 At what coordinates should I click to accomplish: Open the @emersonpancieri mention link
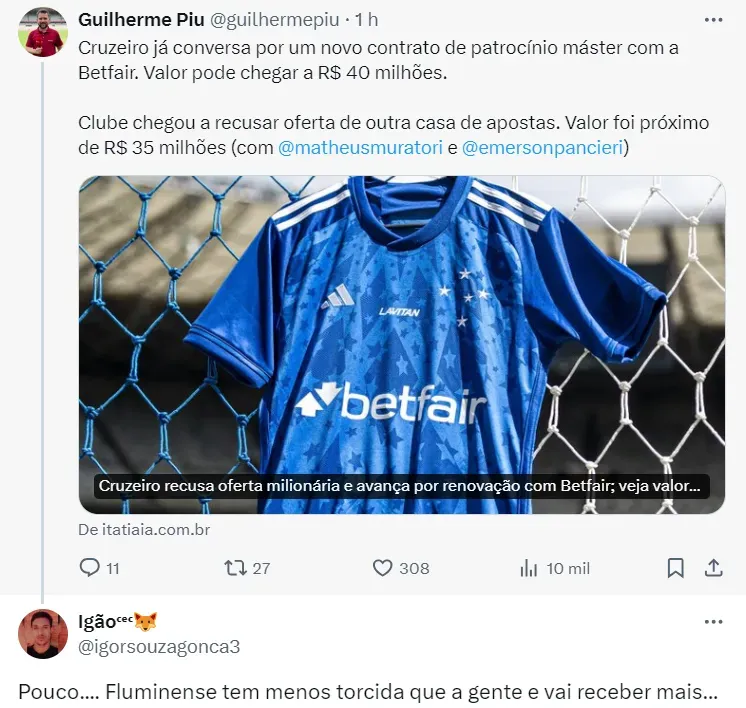[542, 148]
